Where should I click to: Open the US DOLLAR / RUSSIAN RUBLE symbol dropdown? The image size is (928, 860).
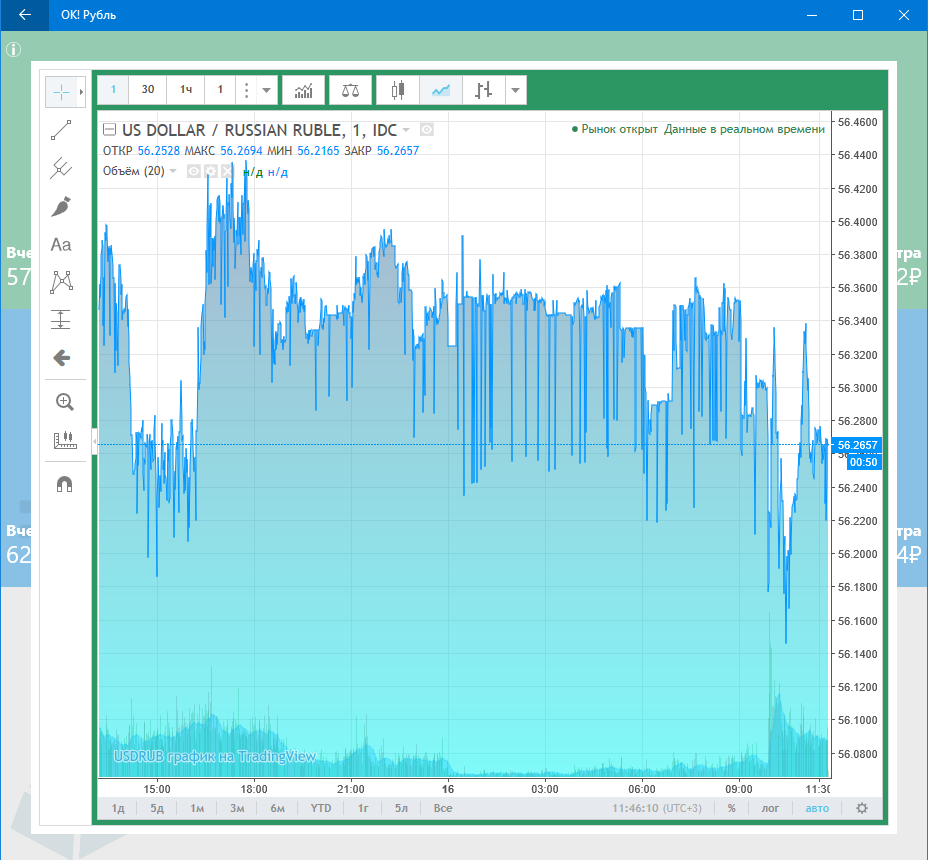[x=406, y=130]
